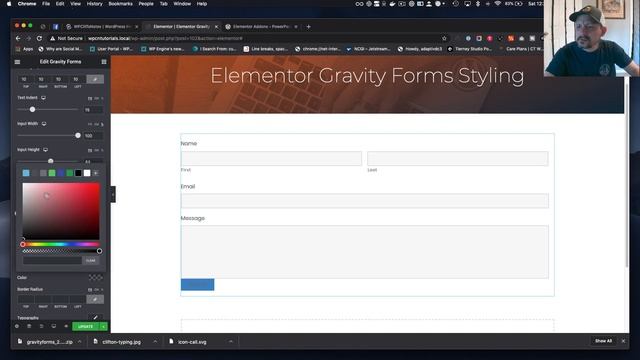640x360 pixels.
Task: Open the Apple menu
Action: [x=9, y=4]
